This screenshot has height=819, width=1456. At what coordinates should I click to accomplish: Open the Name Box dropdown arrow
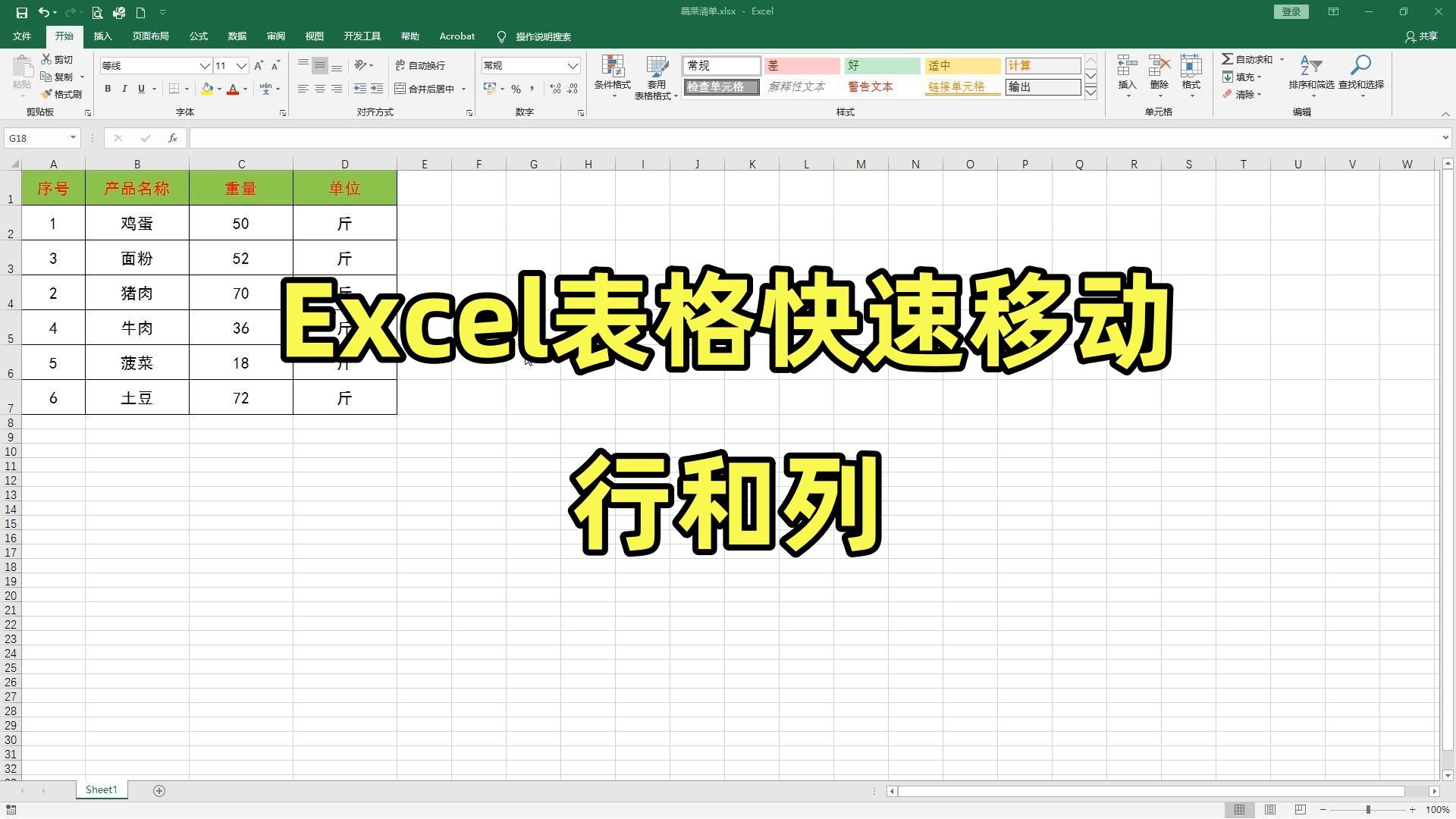click(x=73, y=138)
